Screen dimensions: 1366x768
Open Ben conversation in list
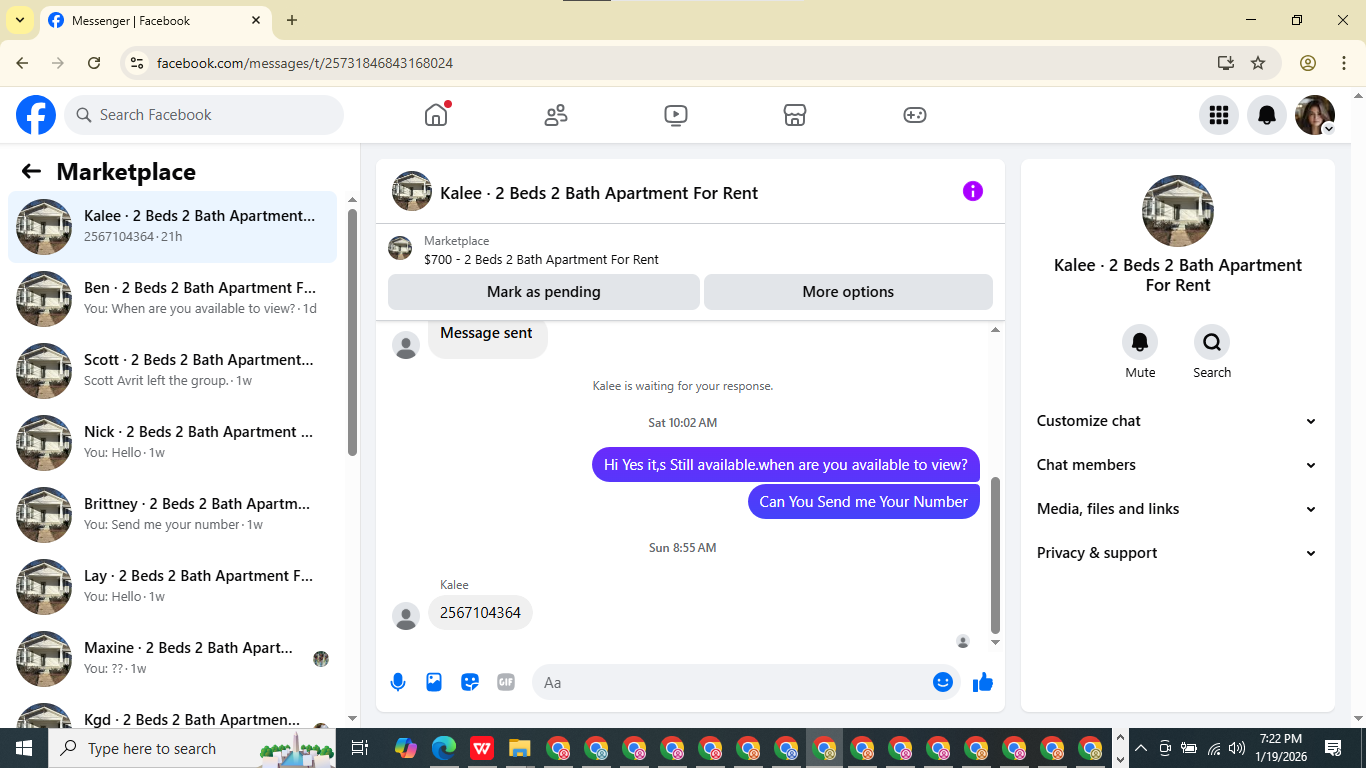(x=173, y=299)
